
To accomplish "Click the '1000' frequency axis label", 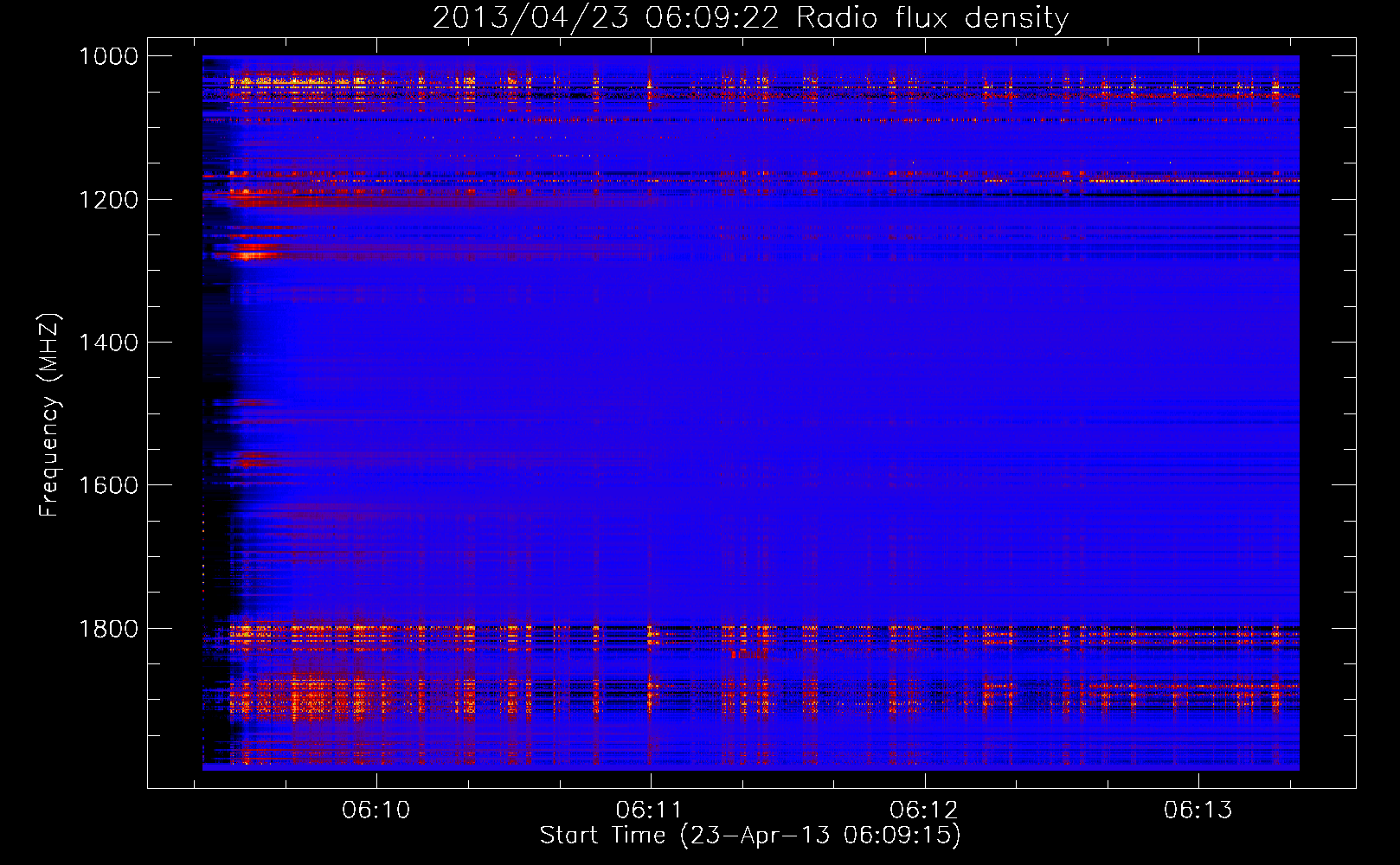I will [x=108, y=56].
